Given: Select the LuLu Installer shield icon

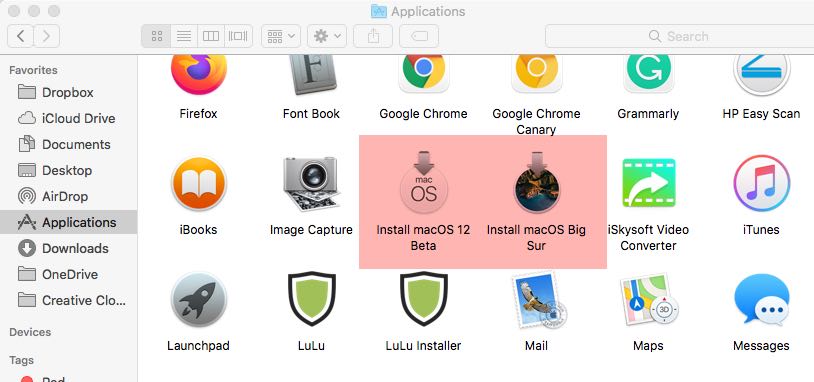Looking at the screenshot, I should pyautogui.click(x=424, y=299).
